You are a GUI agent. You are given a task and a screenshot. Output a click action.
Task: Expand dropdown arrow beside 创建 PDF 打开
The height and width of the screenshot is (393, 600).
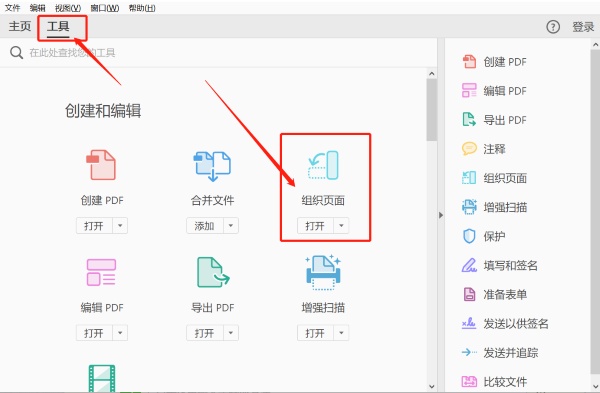(120, 226)
